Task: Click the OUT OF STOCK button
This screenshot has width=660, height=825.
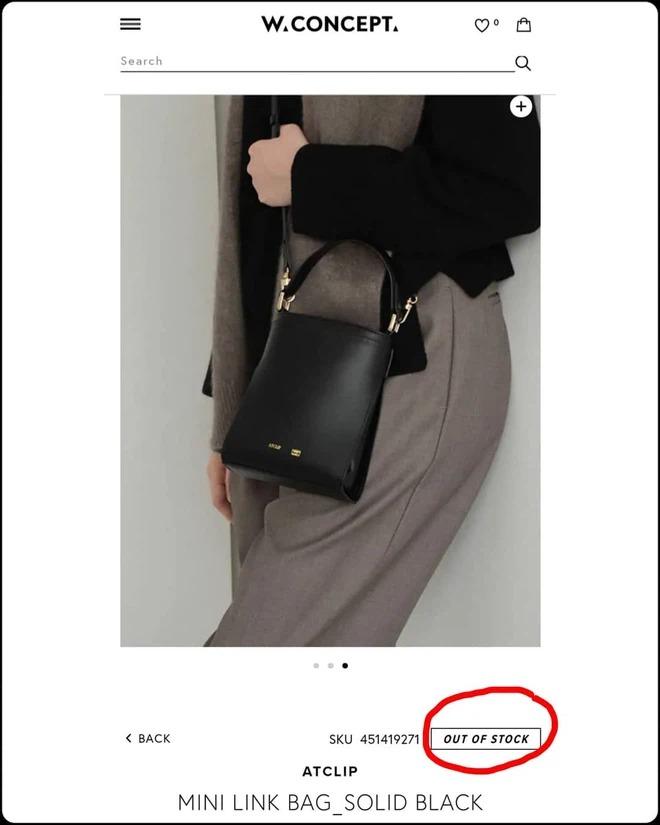Action: pyautogui.click(x=486, y=739)
